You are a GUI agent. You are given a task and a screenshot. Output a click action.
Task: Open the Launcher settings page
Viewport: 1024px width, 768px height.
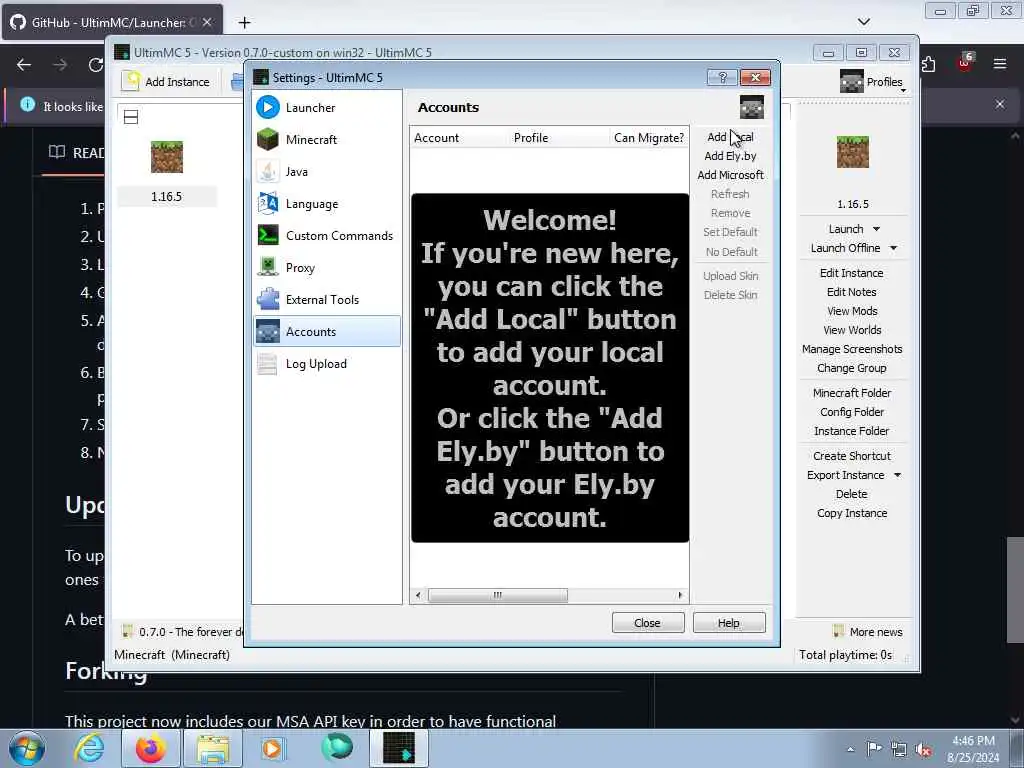point(327,108)
